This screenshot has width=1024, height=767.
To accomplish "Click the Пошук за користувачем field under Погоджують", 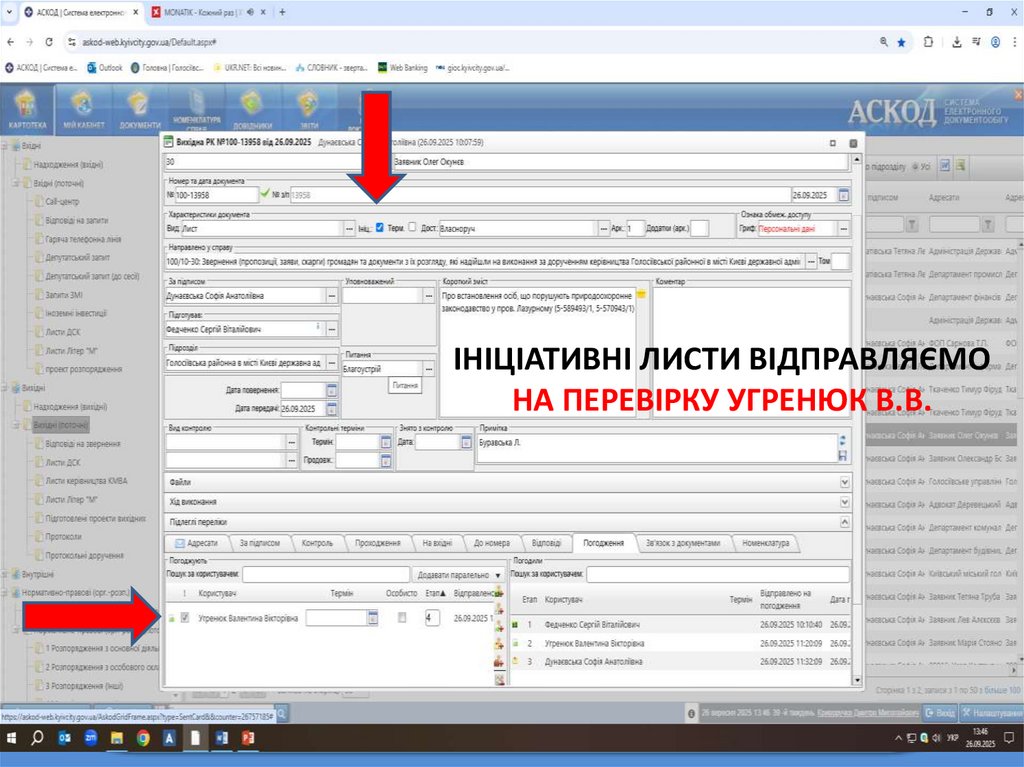I will (x=324, y=575).
